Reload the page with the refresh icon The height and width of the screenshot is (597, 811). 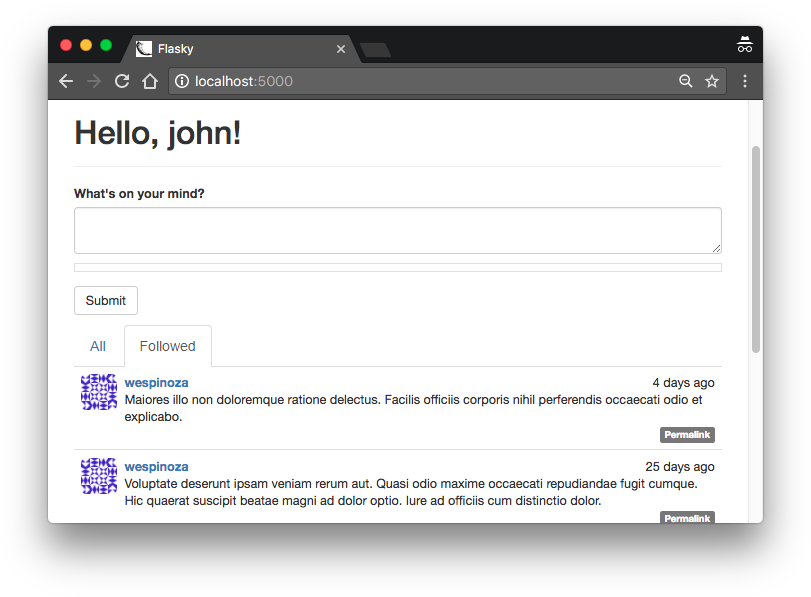coord(122,81)
